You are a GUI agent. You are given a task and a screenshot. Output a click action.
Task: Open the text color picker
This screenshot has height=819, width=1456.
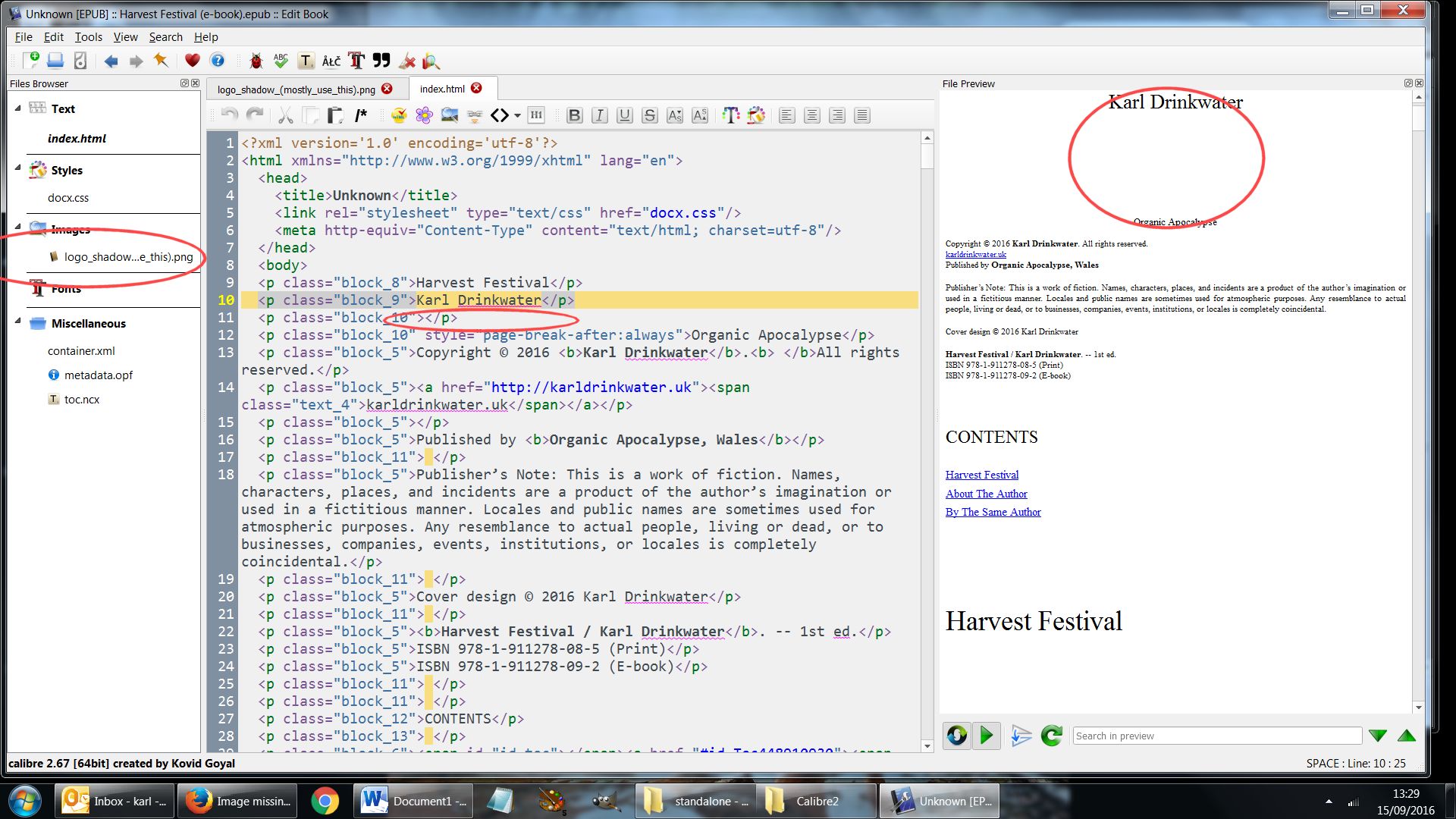(731, 115)
